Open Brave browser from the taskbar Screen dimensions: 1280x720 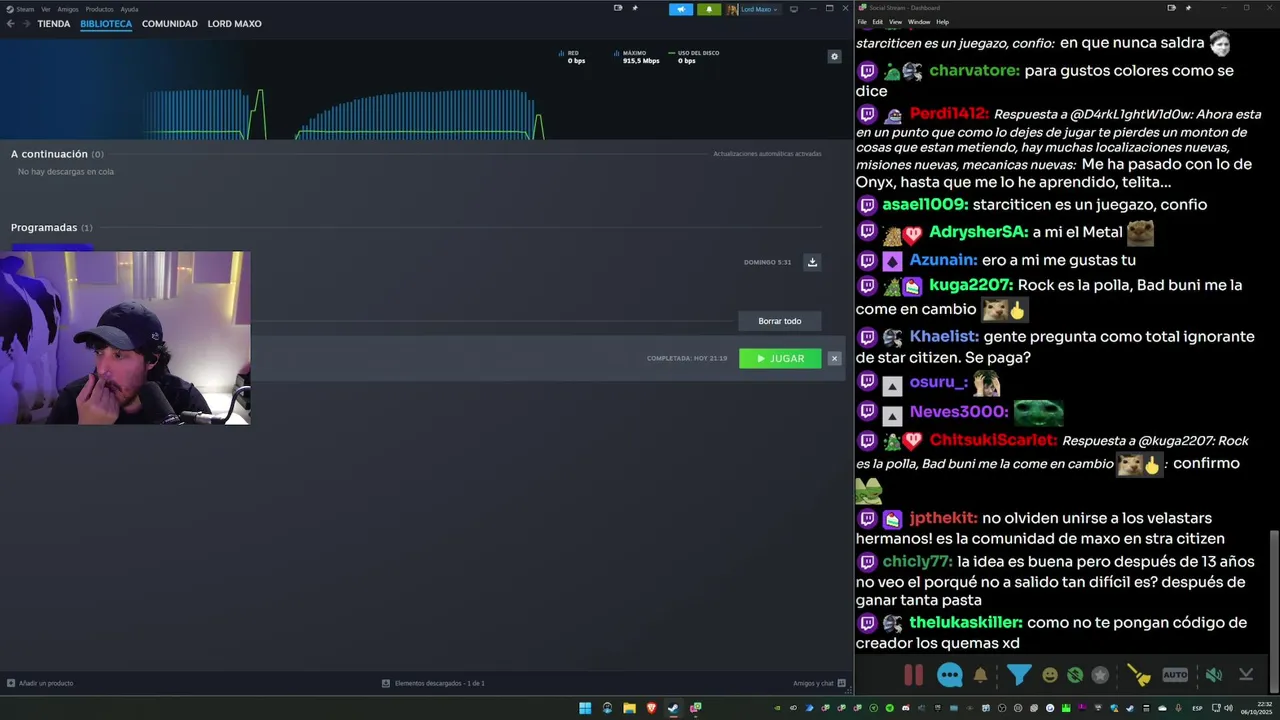pyautogui.click(x=651, y=708)
